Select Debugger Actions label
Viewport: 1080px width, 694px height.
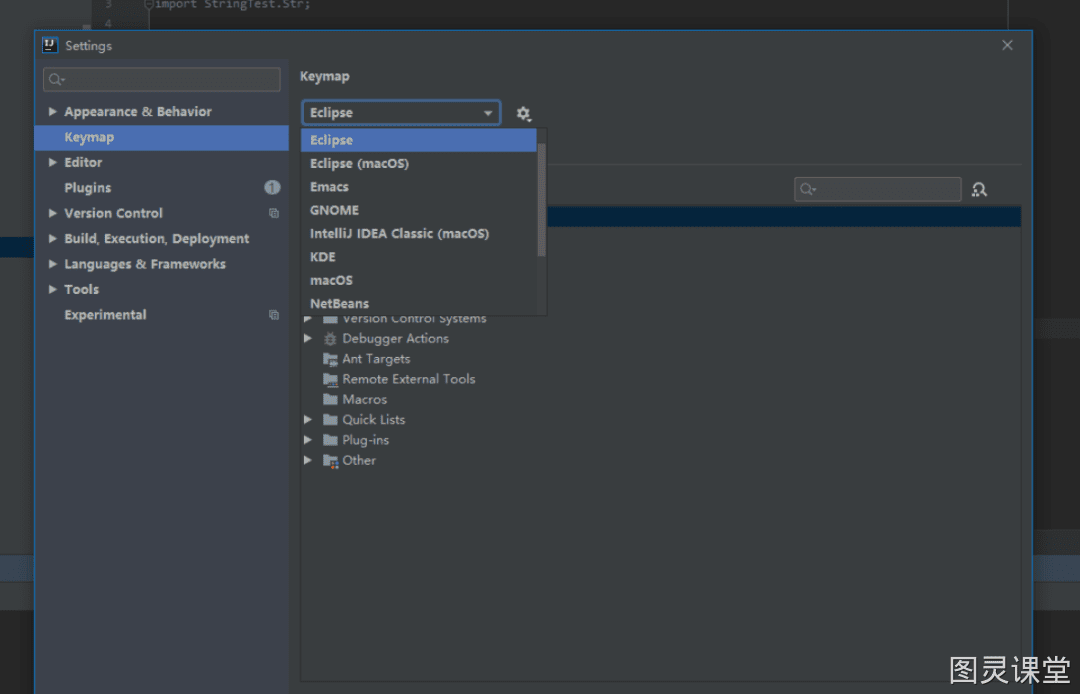point(395,339)
